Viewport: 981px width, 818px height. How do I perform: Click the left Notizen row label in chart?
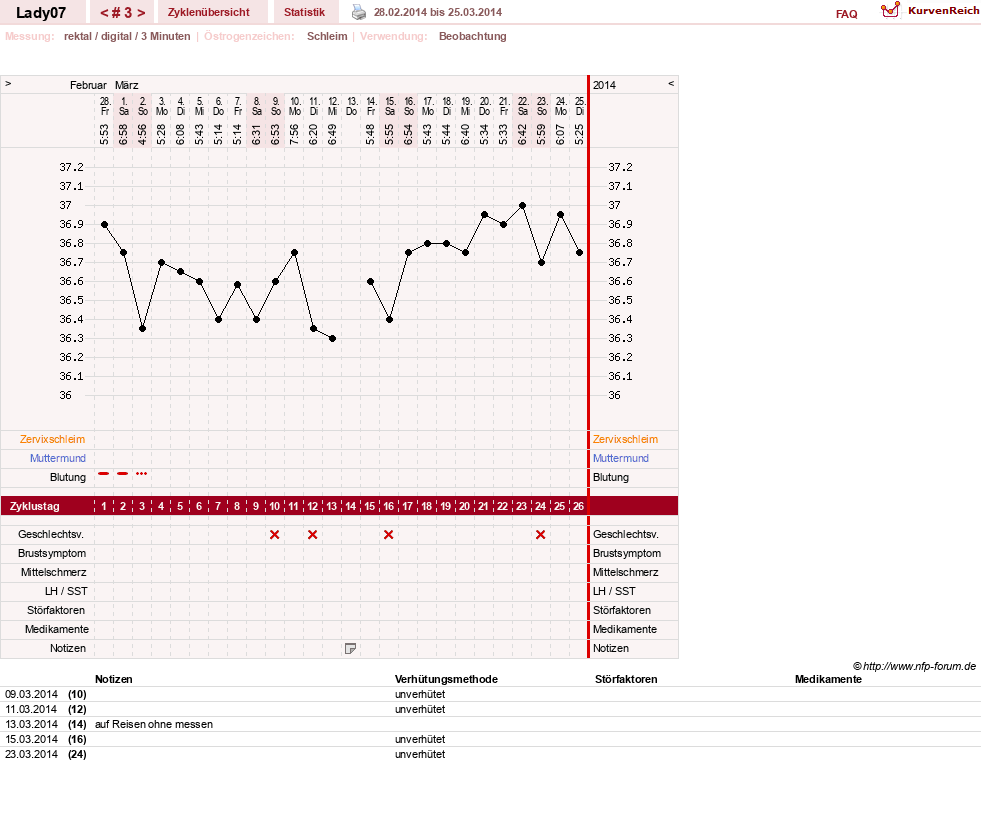(68, 648)
